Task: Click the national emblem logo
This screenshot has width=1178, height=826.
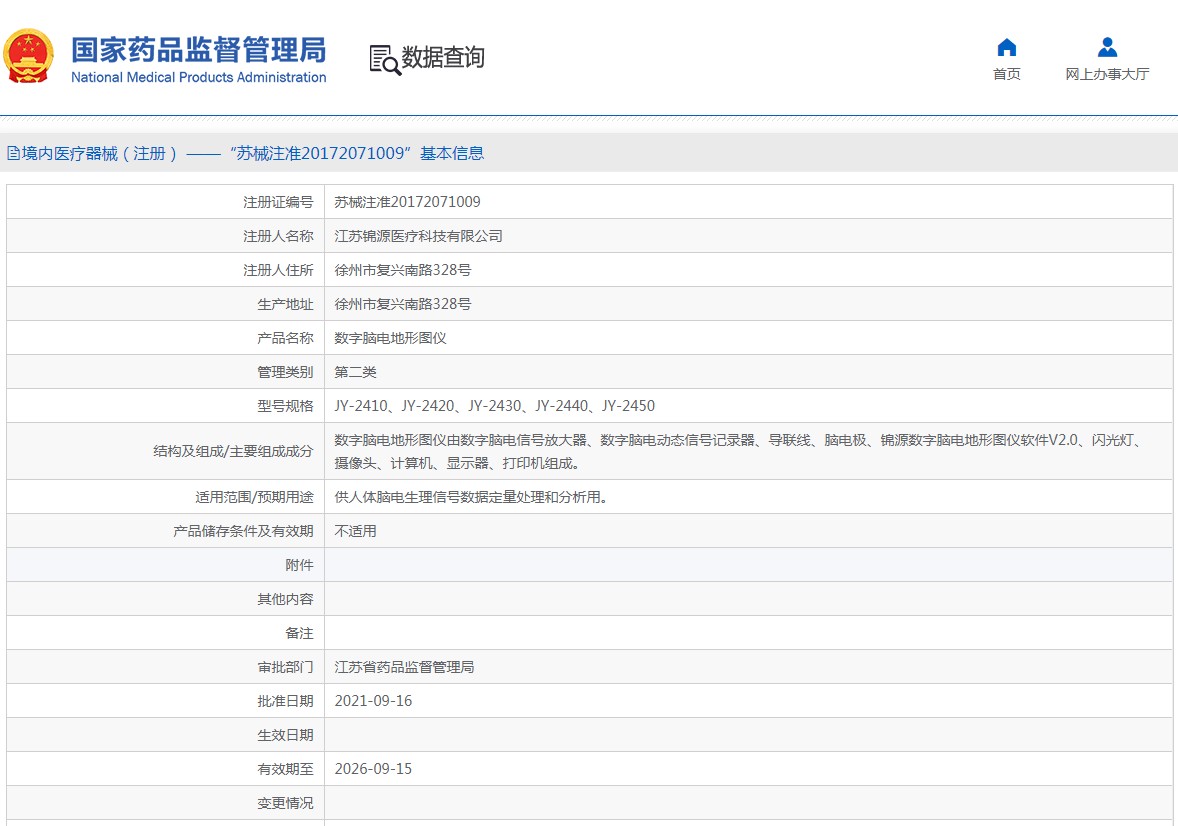Action: tap(29, 57)
